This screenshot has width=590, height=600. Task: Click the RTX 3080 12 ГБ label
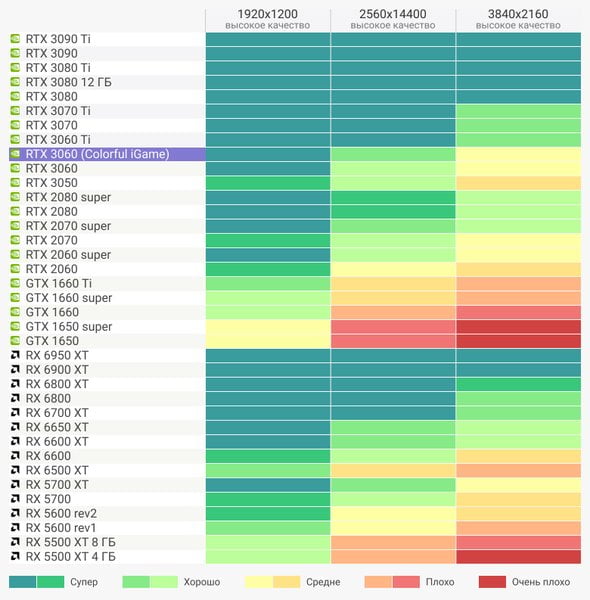tap(68, 82)
